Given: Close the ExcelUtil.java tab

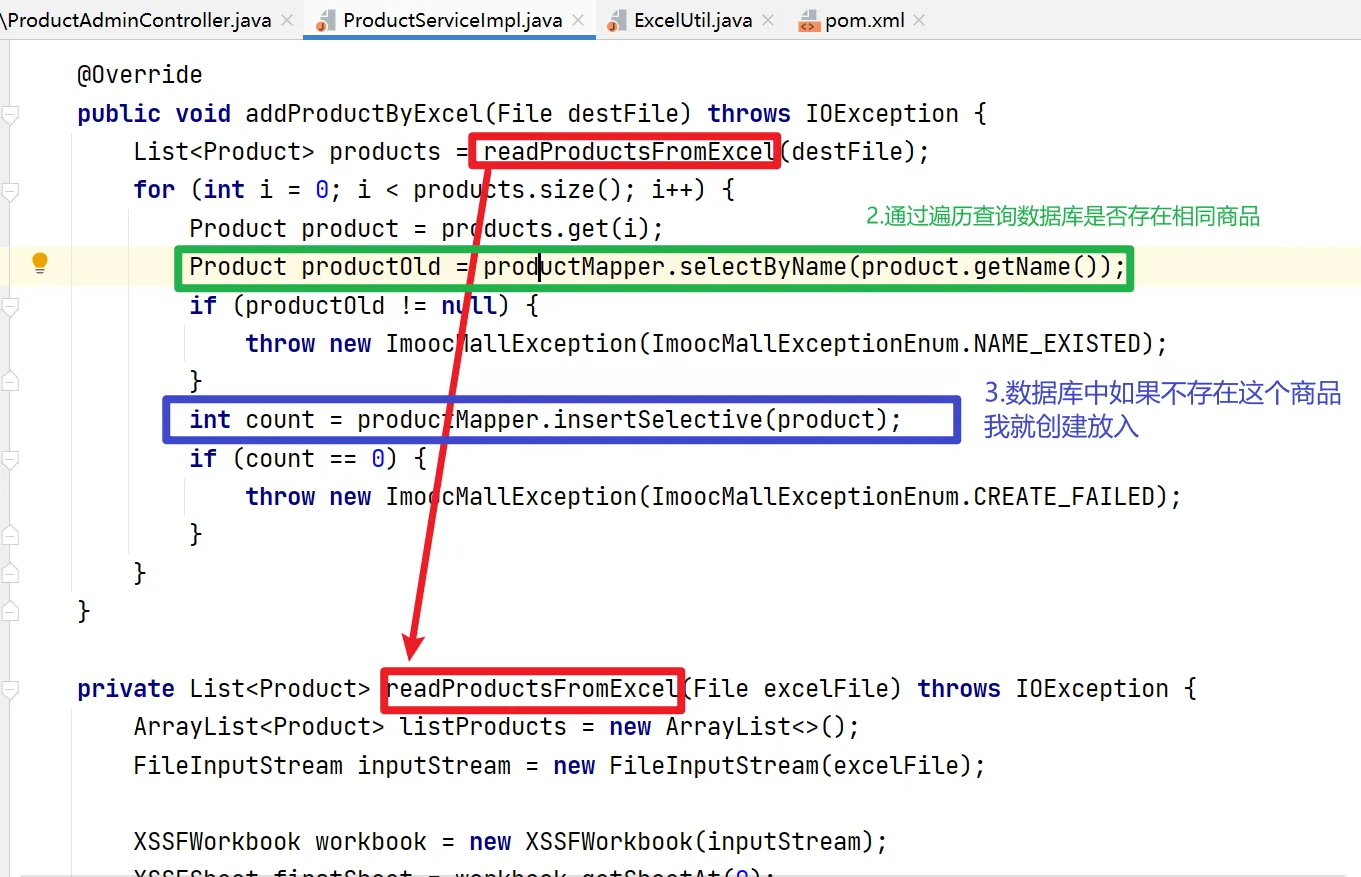Looking at the screenshot, I should [769, 21].
